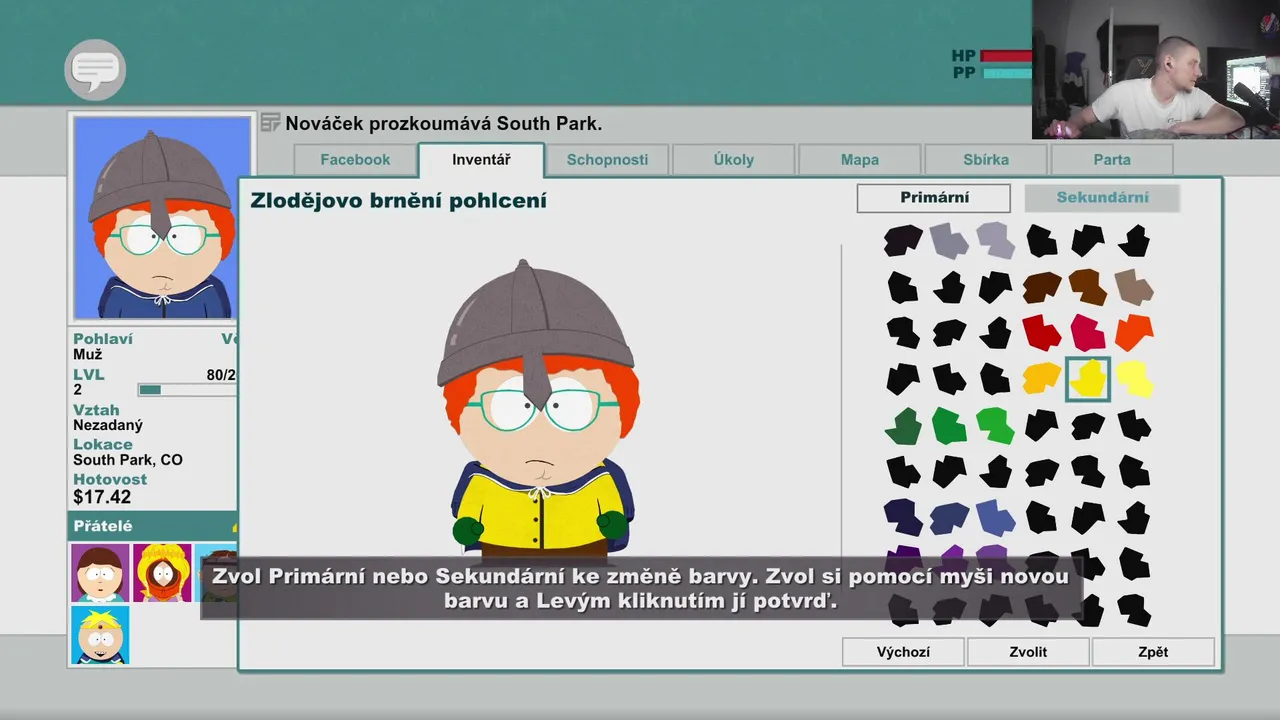Choose the dark forest green dye swatch
Image resolution: width=1280 pixels, height=720 pixels.
tap(903, 426)
